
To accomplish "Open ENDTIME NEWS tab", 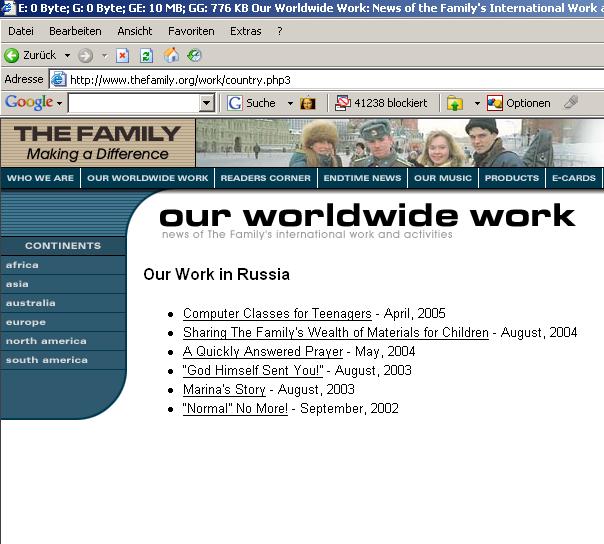I will 362,178.
